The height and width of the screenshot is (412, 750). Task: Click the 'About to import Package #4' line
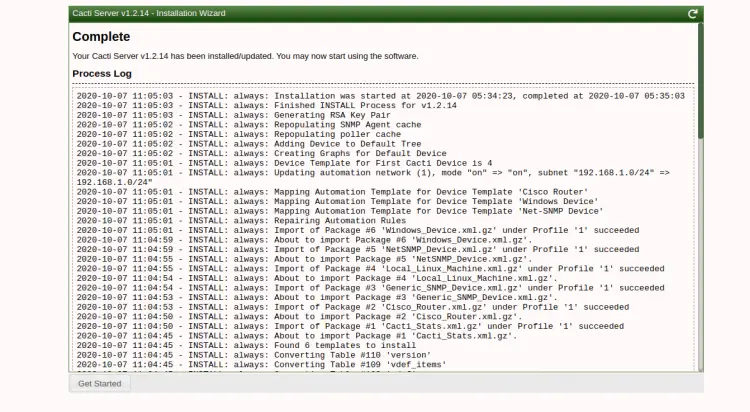click(317, 278)
